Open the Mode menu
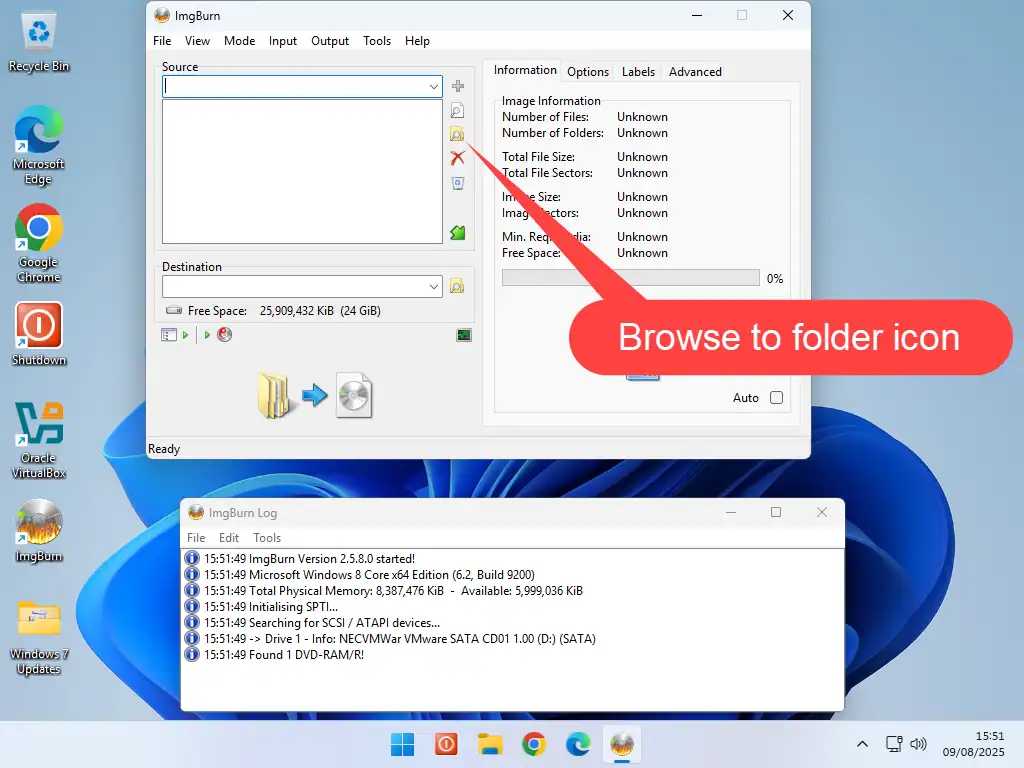The height and width of the screenshot is (768, 1024). pos(239,41)
